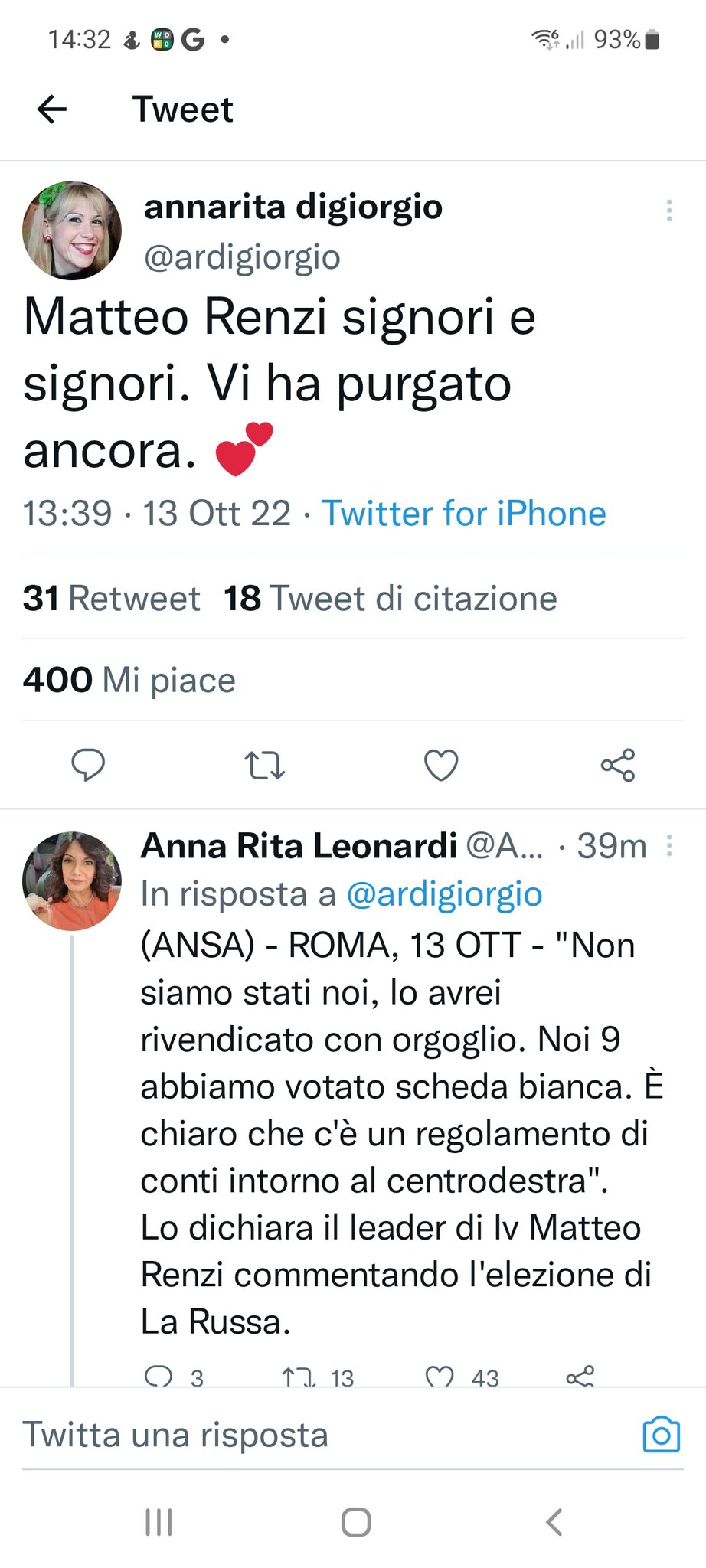
Task: Show who liked: 400 Mi piace
Action: 129,680
